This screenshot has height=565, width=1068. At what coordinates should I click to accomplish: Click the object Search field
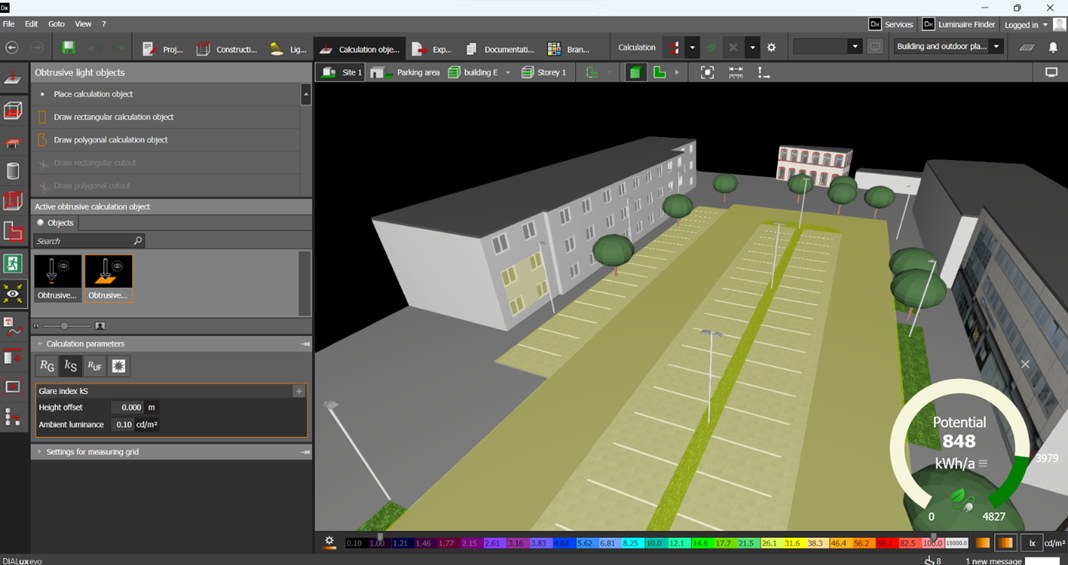[89, 240]
